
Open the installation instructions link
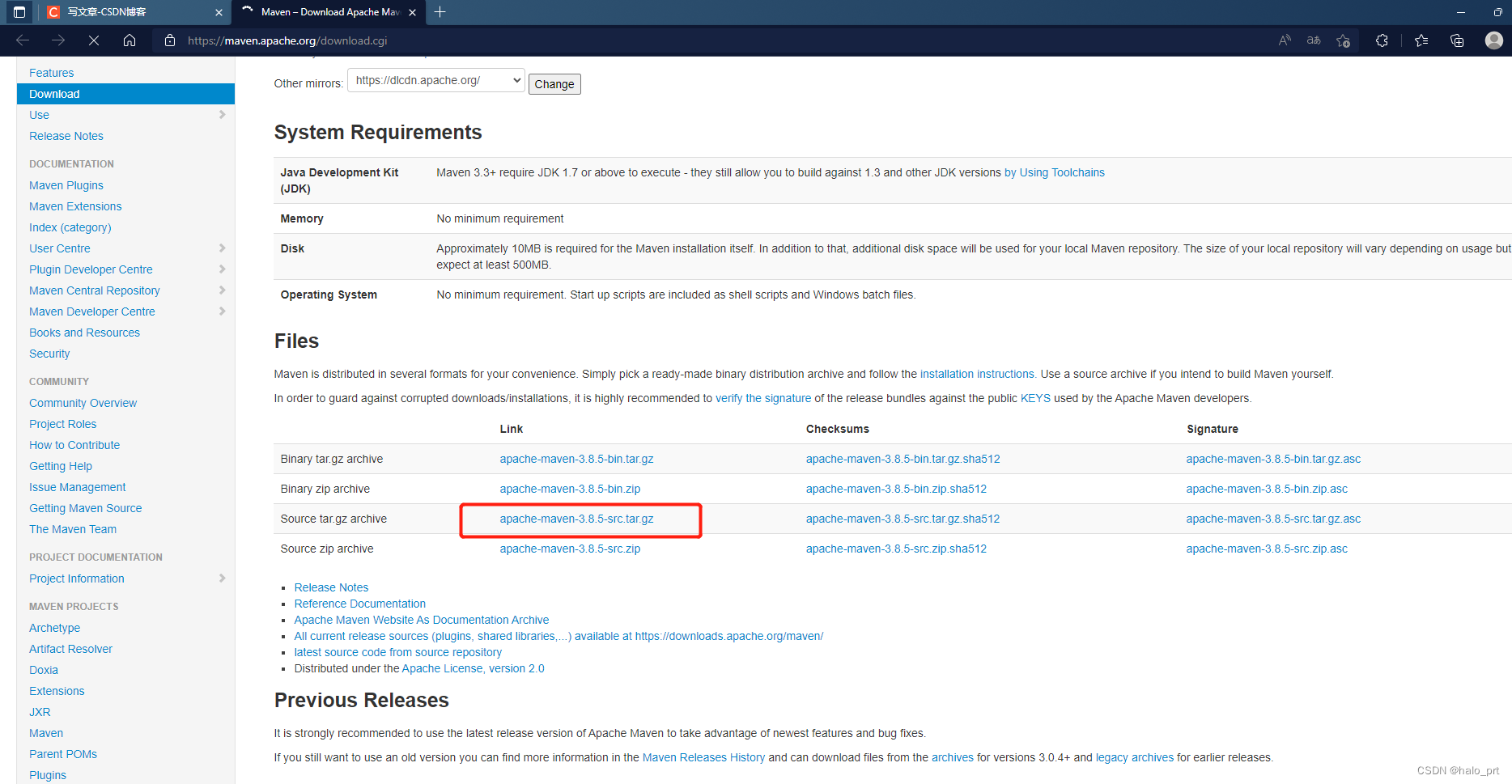[978, 374]
